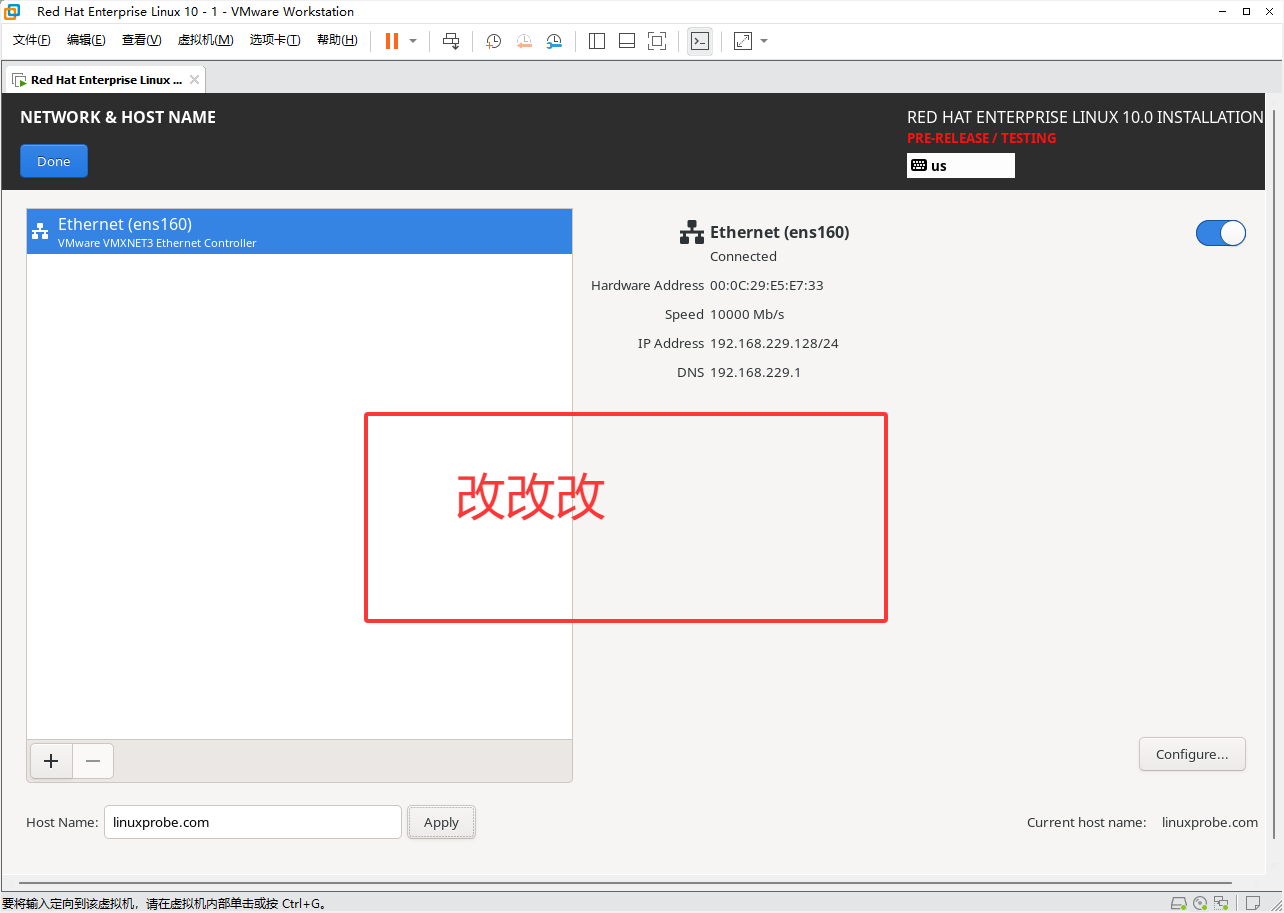Click the console view toolbar icon
The image size is (1284, 913).
click(700, 41)
